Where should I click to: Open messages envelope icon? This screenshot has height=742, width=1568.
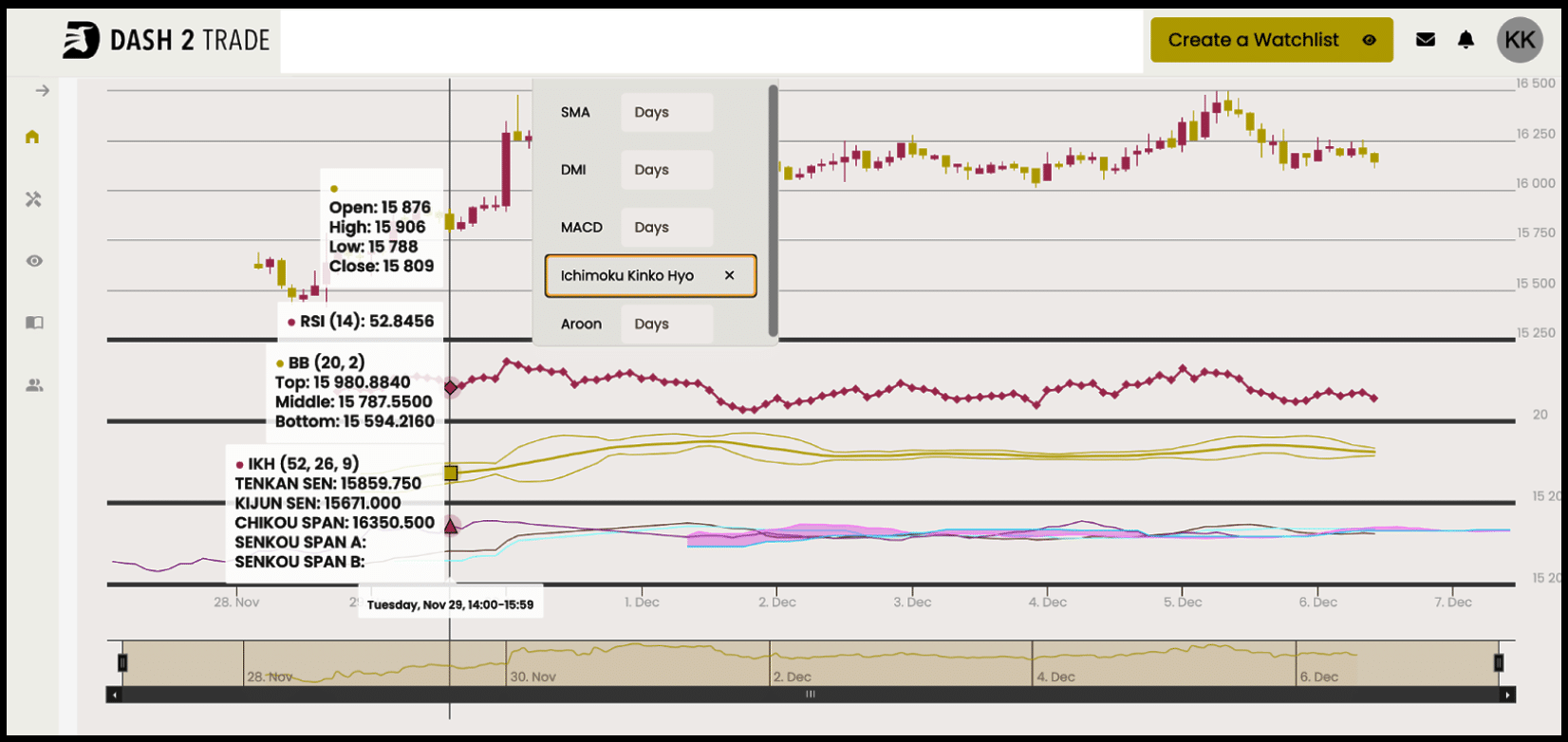tap(1426, 40)
